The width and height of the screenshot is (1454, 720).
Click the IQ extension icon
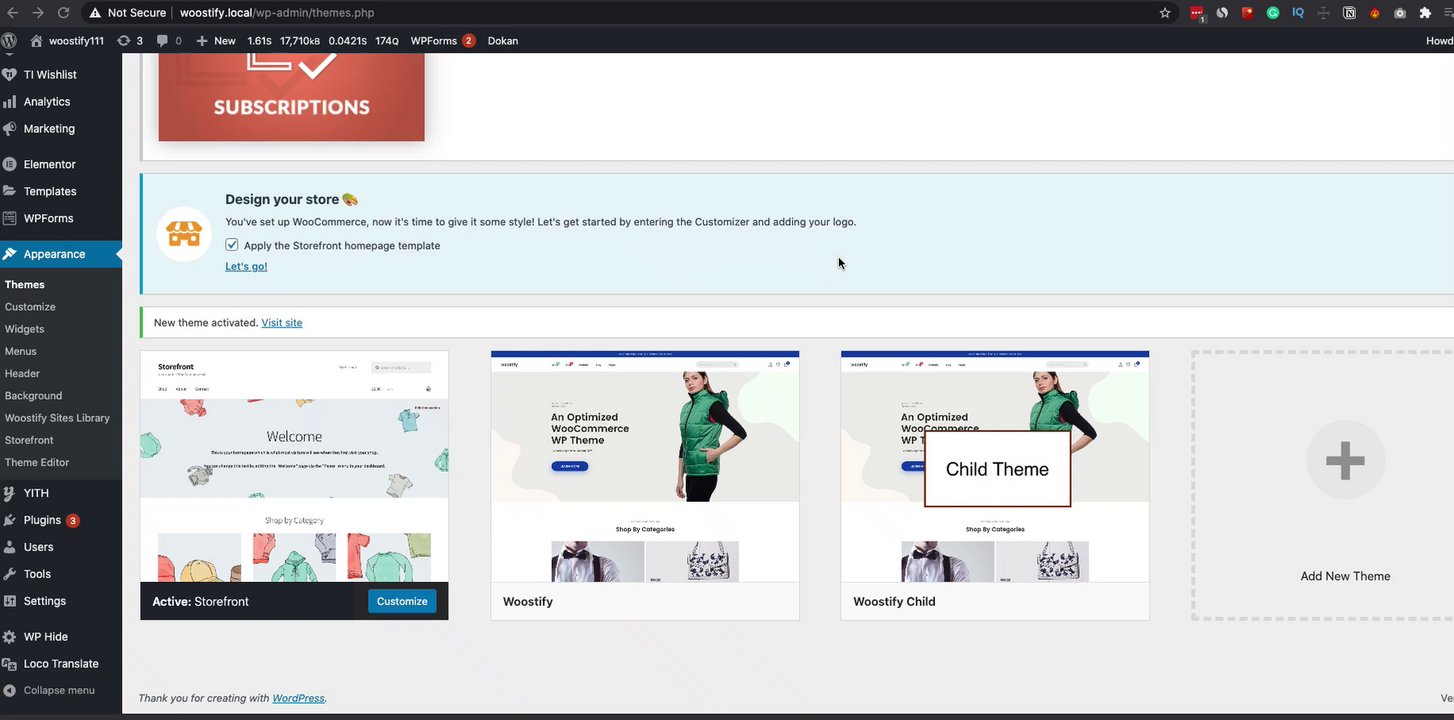point(1298,13)
